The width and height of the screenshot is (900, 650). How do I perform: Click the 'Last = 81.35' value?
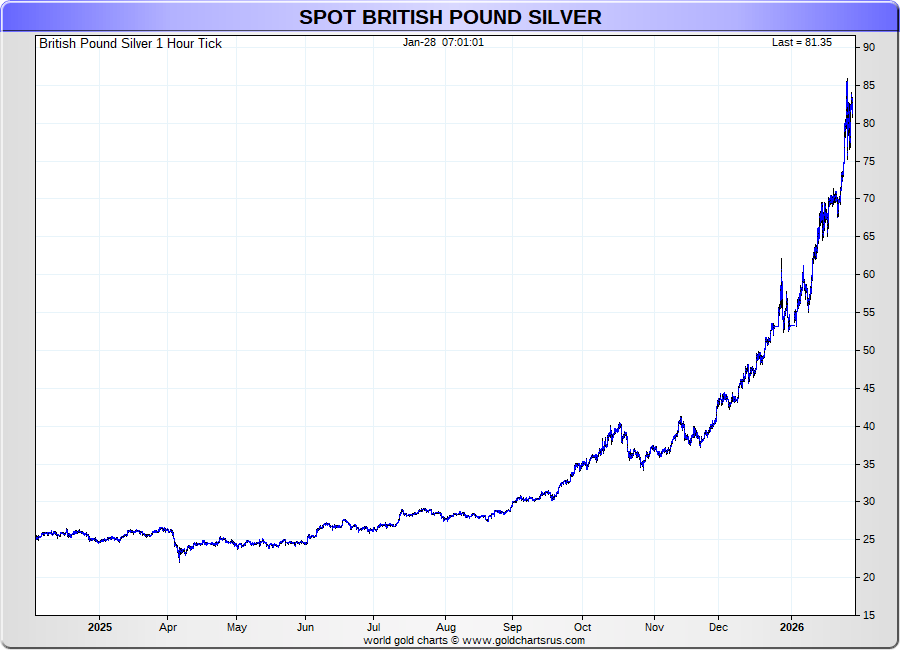(801, 42)
